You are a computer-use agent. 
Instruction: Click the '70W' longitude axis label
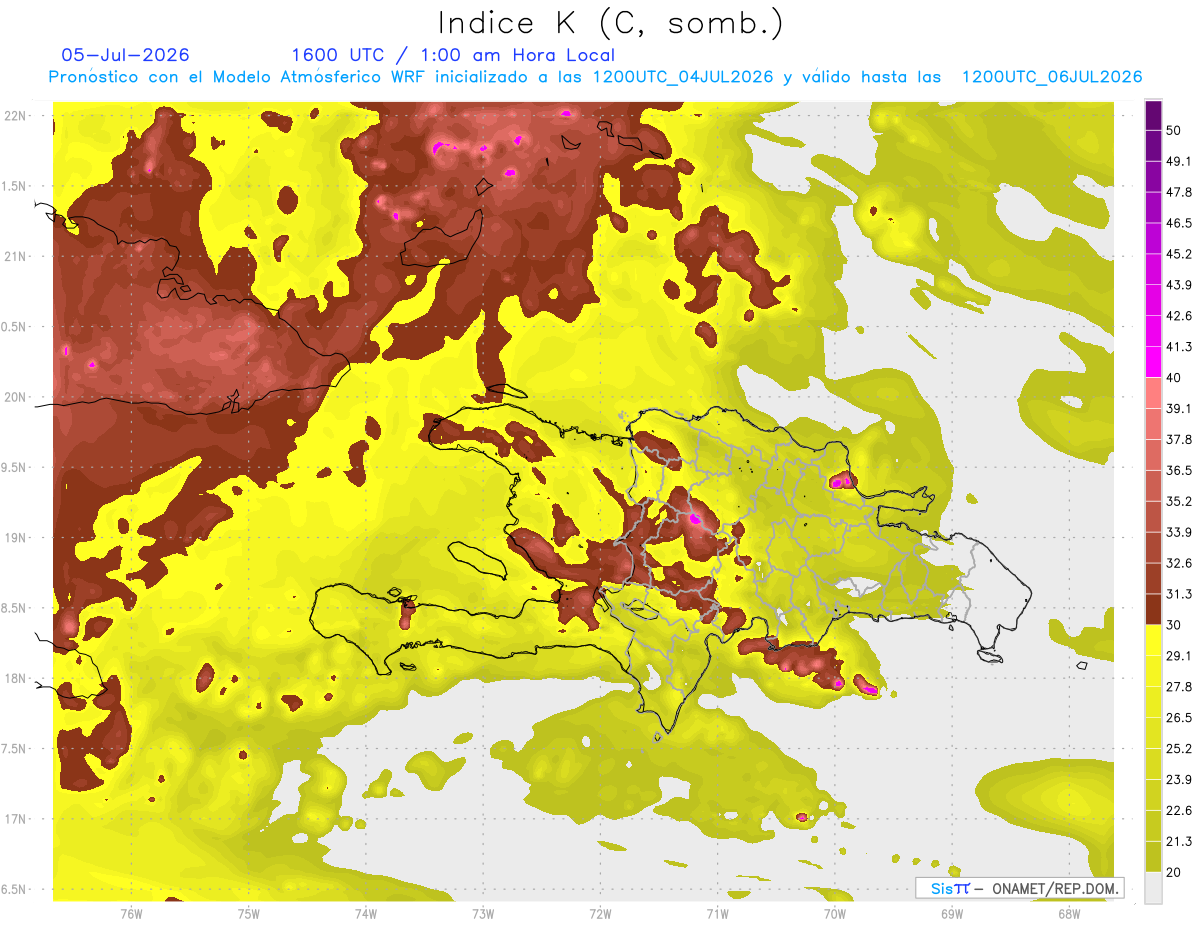[x=835, y=914]
